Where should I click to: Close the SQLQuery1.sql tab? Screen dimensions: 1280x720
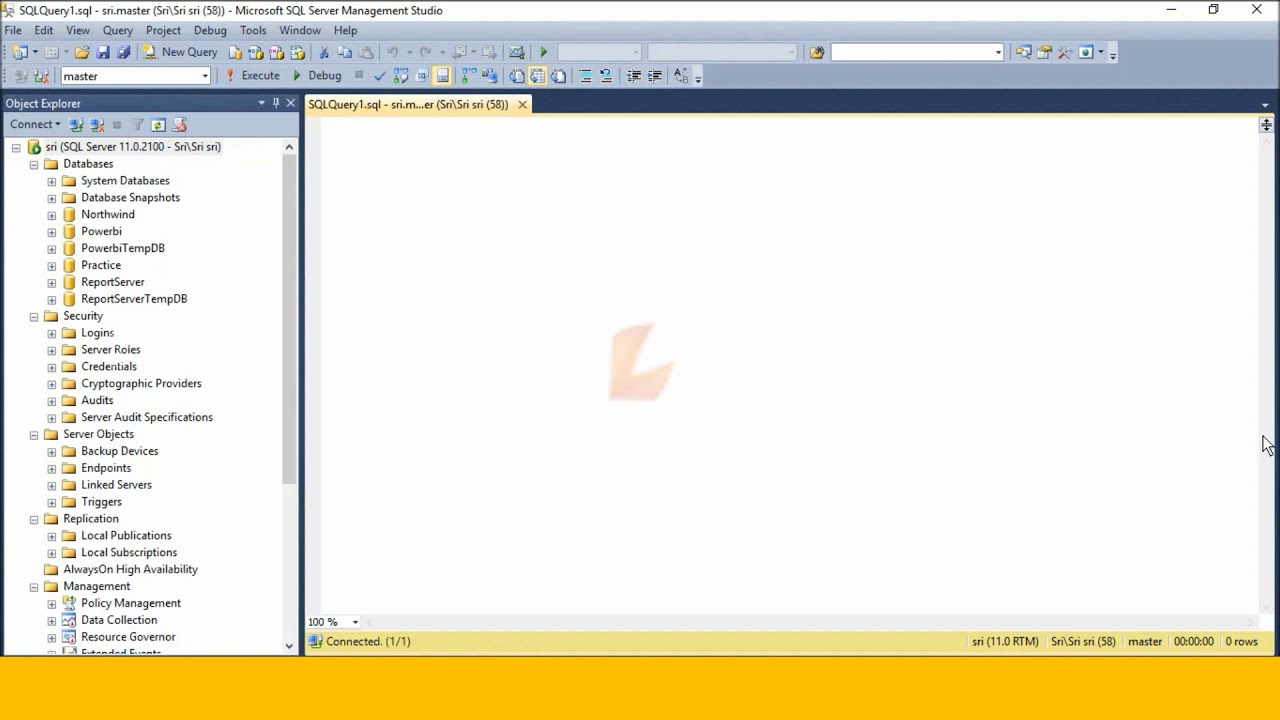click(x=522, y=104)
